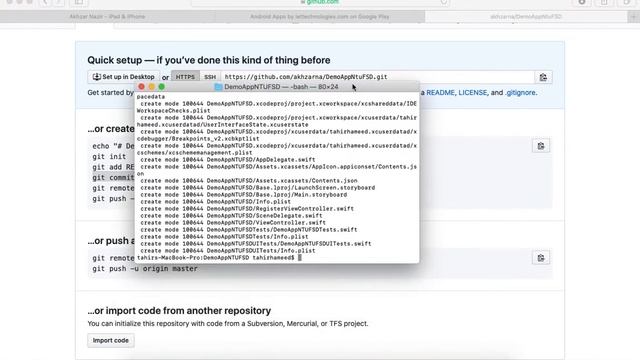The image size is (640, 360).
Task: Click the Main.storyboard line in Terminal
Action: click(244, 195)
